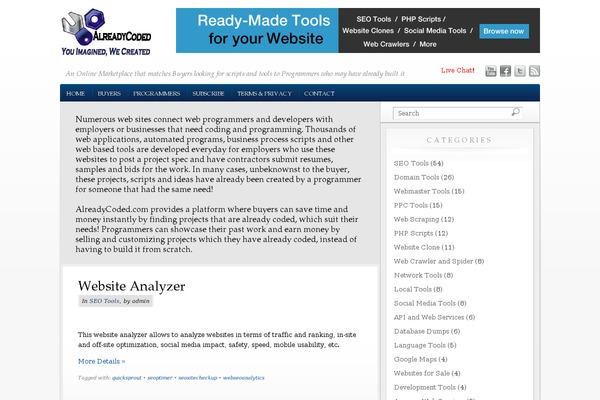
Task: Open the Programmers menu item
Action: (157, 93)
